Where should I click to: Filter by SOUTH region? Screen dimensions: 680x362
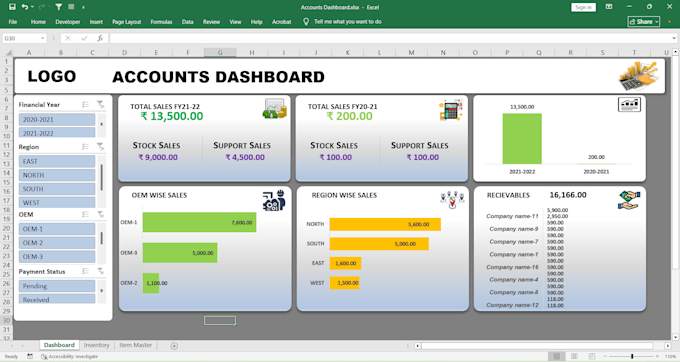[x=57, y=189]
